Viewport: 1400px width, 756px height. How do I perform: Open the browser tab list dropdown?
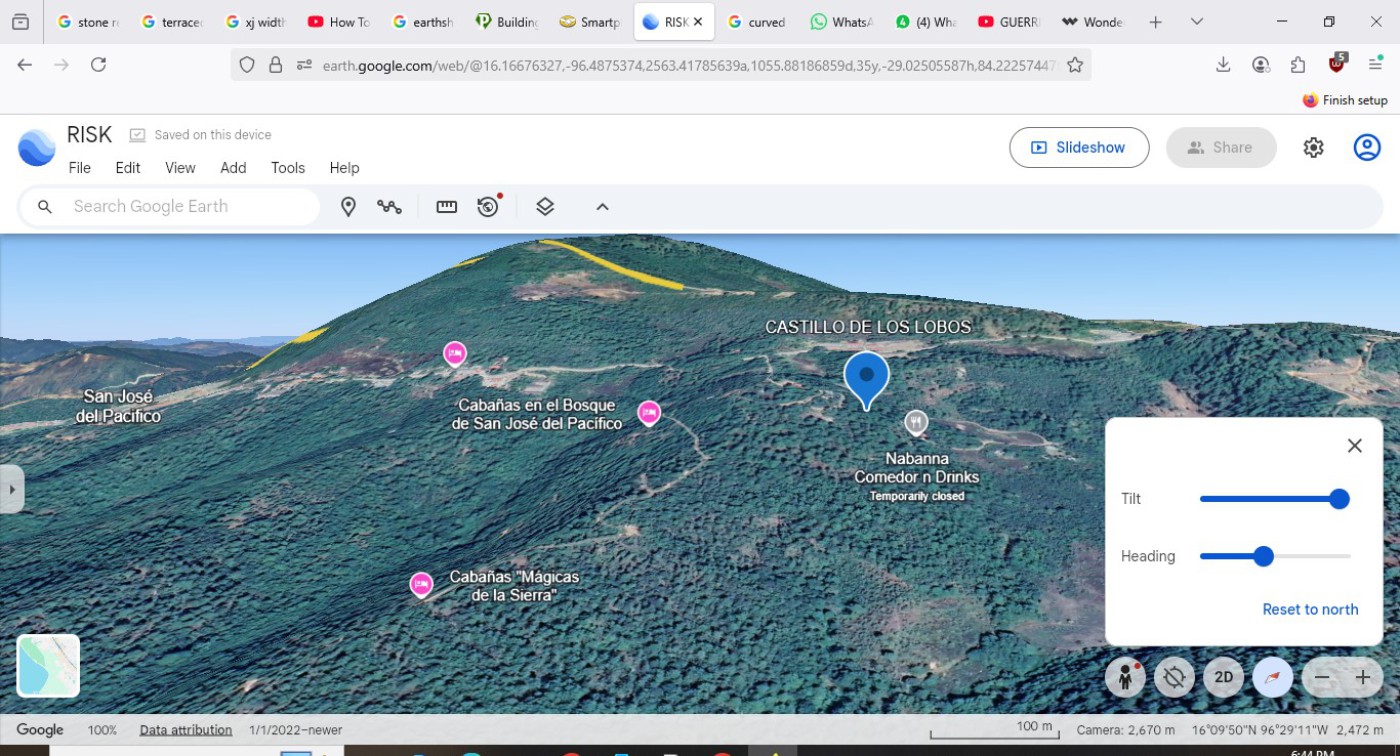click(1196, 22)
